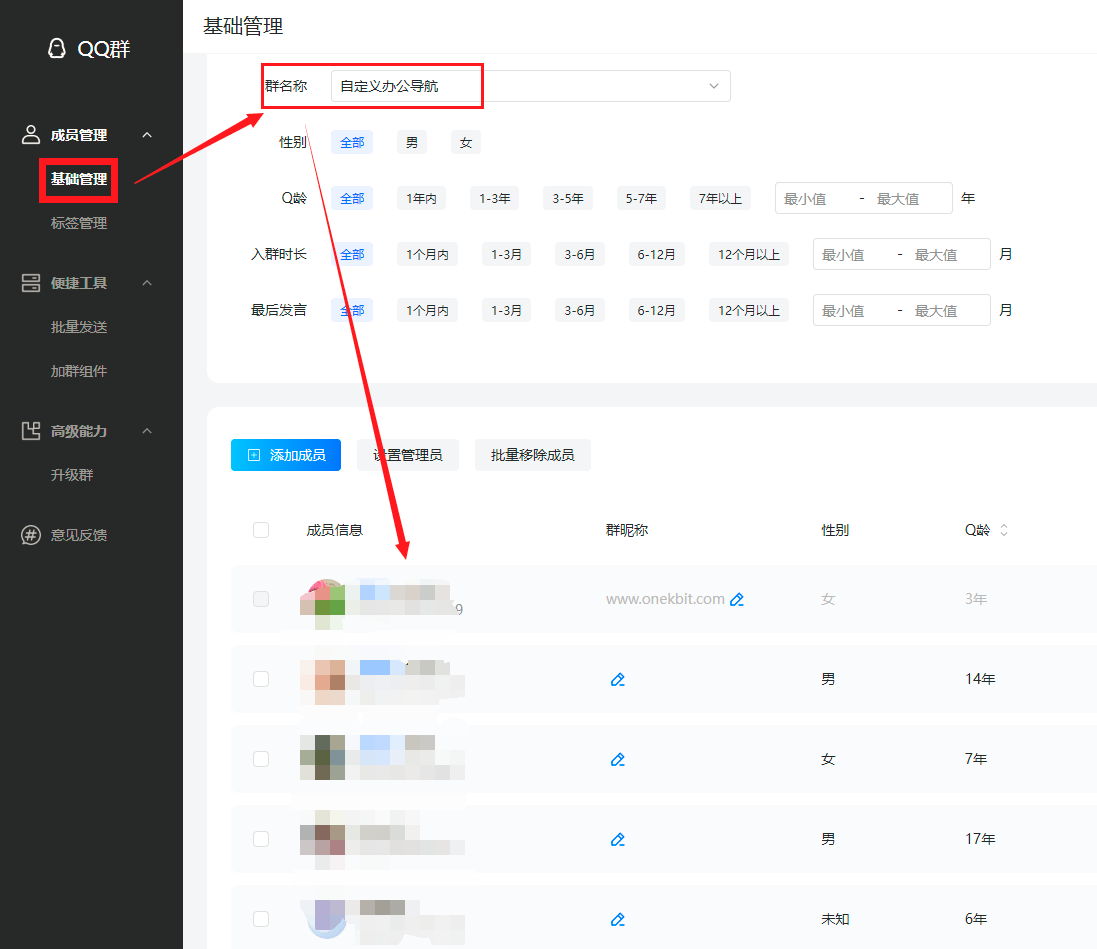Click the 批量移除成员 button

point(532,455)
